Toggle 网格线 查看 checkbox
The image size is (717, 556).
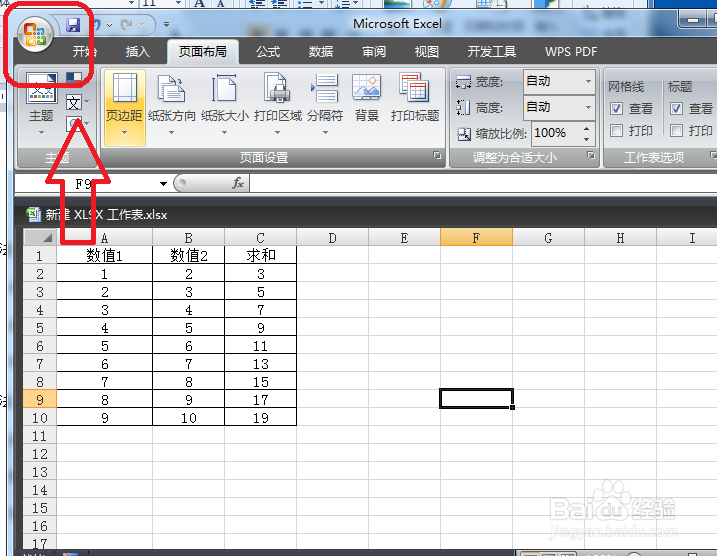(x=616, y=108)
